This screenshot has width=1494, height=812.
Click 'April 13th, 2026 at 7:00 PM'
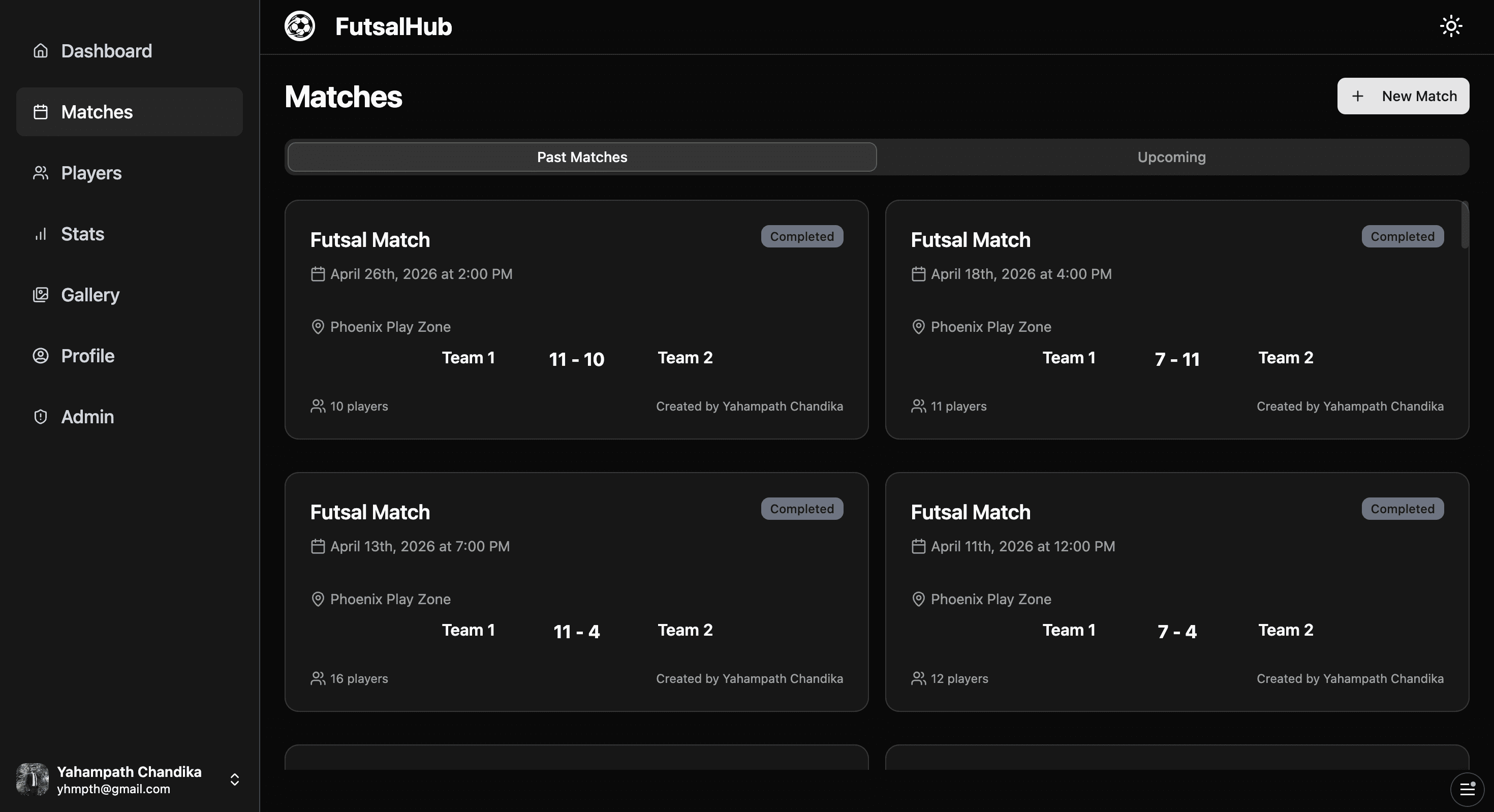[420, 546]
